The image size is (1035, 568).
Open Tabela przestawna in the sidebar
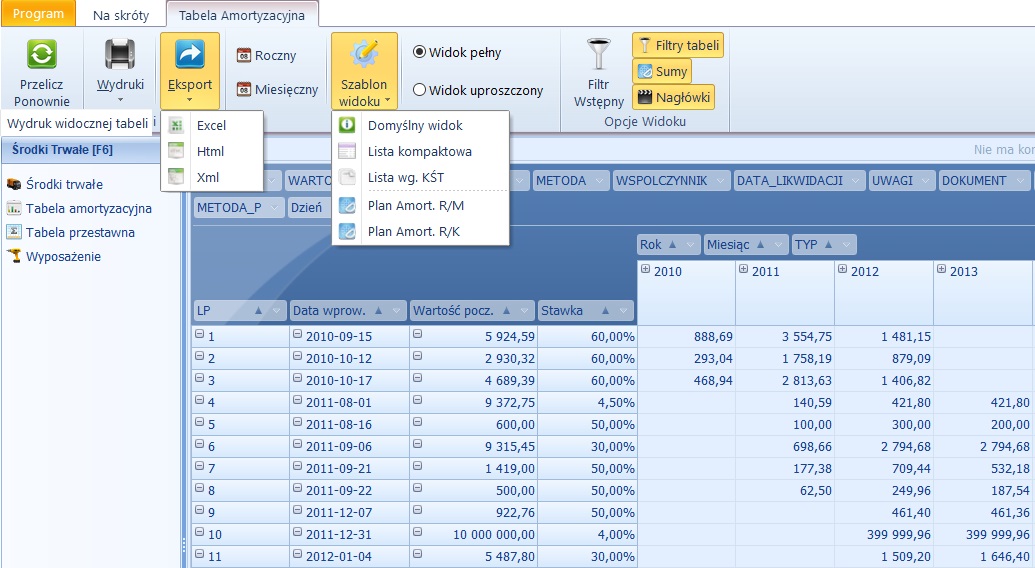pyautogui.click(x=79, y=232)
